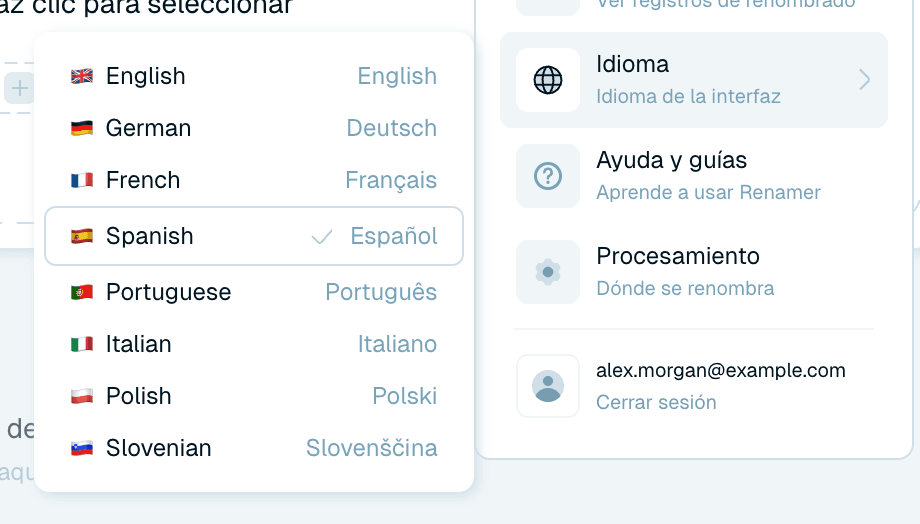Image resolution: width=920 pixels, height=524 pixels.
Task: Click the Spanish flag icon
Action: click(82, 236)
